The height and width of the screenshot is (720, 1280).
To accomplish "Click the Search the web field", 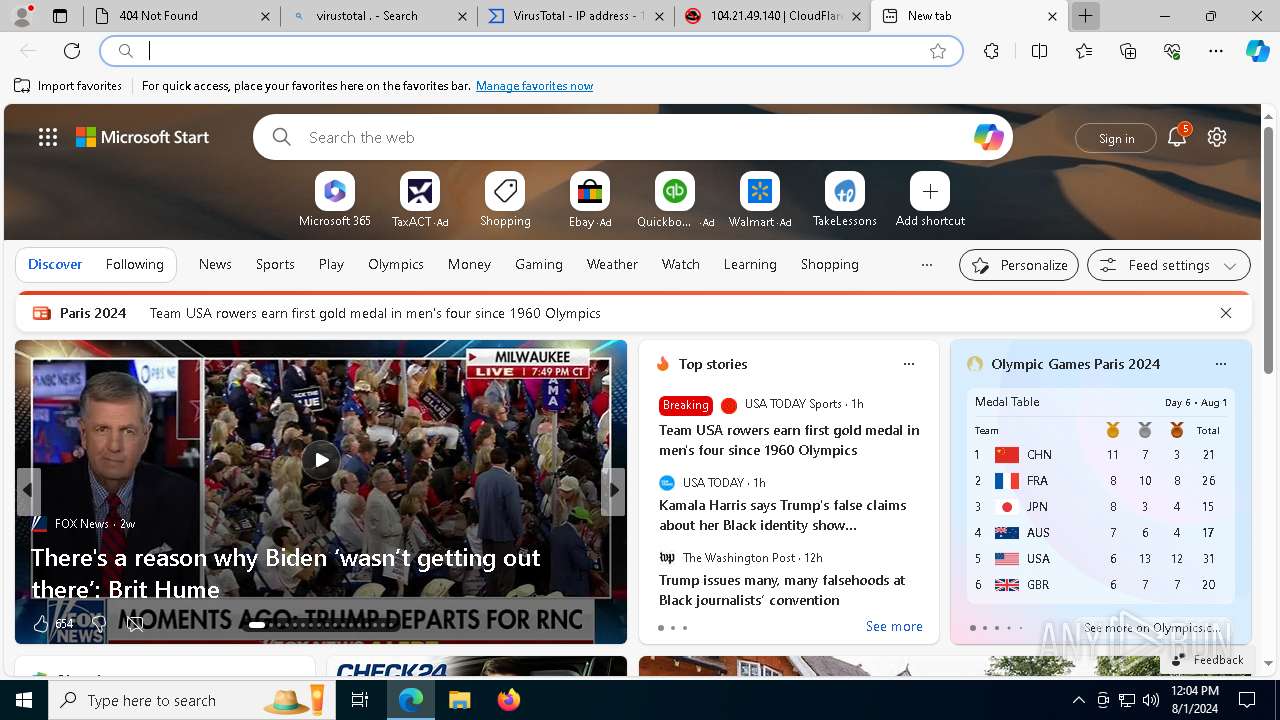I will click(633, 137).
